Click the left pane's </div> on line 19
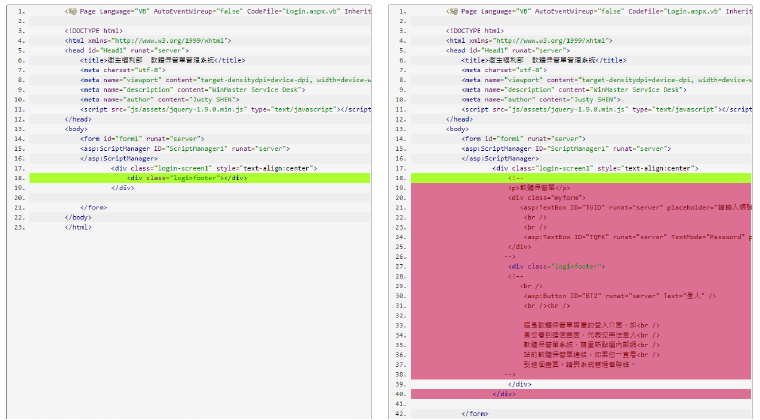Screen dimensions: 760x420 point(123,188)
